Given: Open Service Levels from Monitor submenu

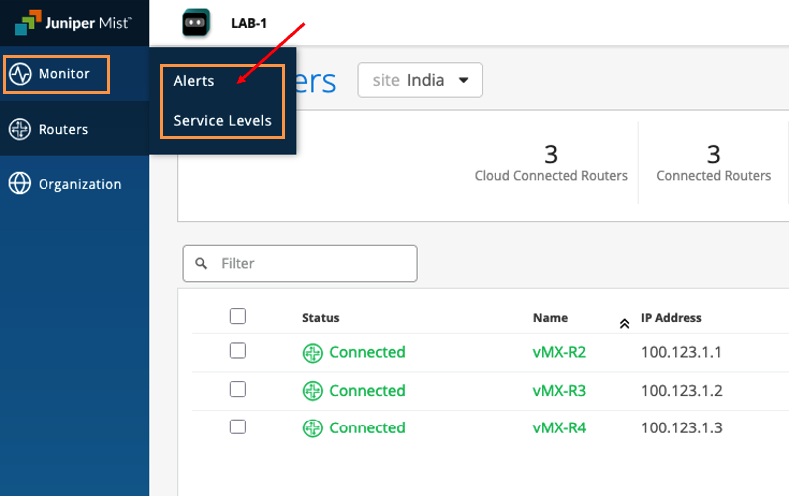Looking at the screenshot, I should (222, 121).
